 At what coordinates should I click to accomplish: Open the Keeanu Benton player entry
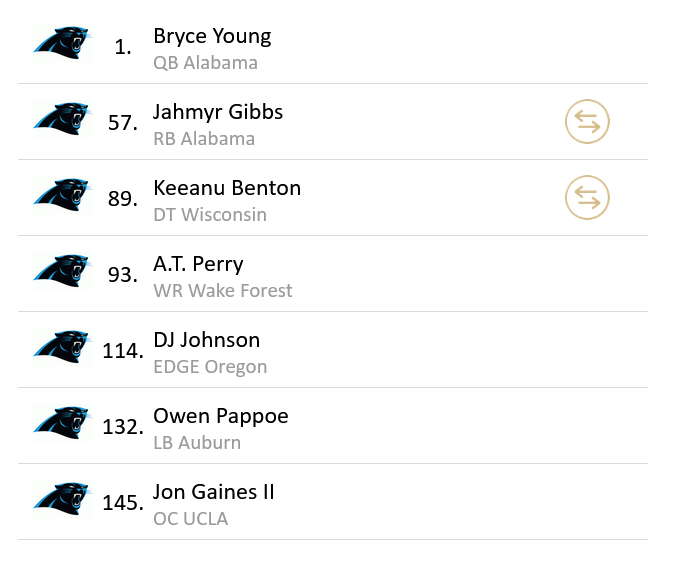(227, 188)
